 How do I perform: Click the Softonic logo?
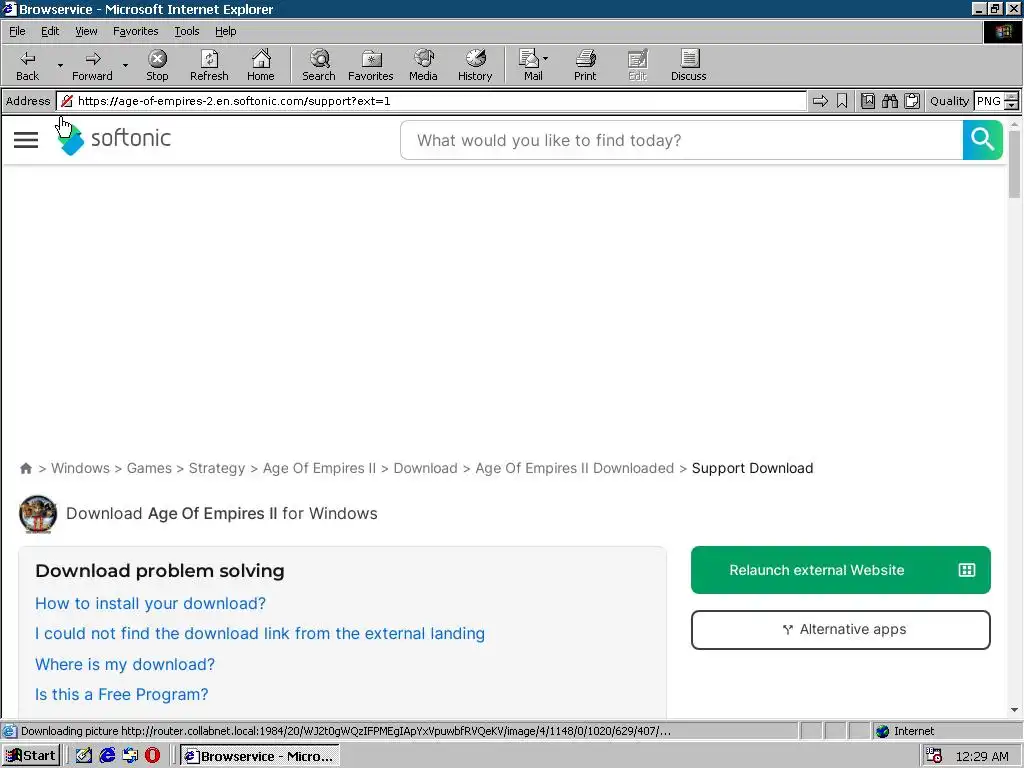coord(114,138)
